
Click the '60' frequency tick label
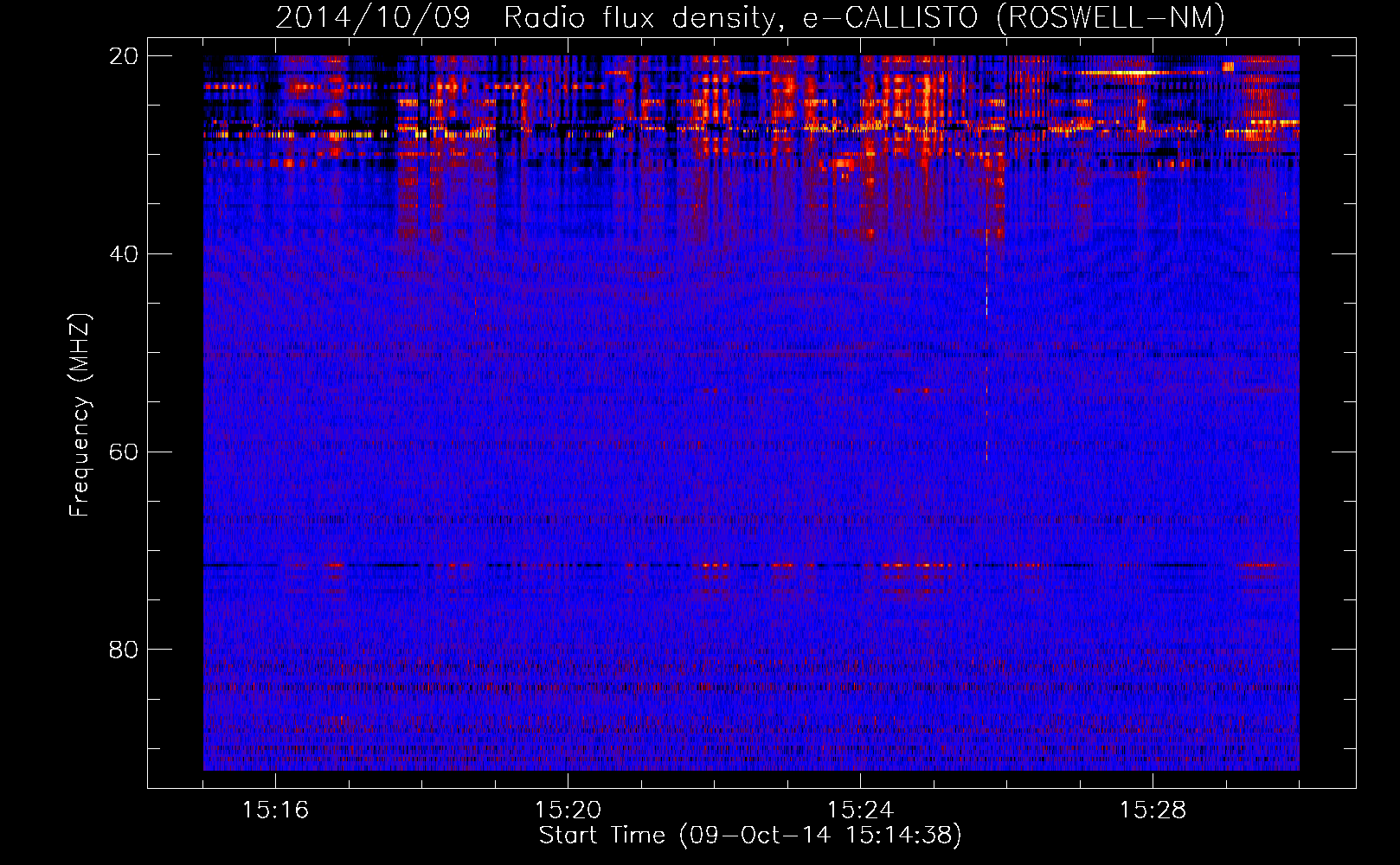point(124,452)
